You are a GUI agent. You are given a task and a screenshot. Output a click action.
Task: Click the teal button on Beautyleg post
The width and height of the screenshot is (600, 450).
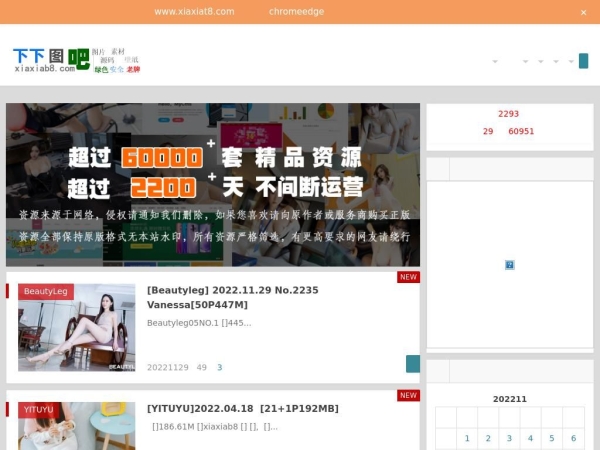point(412,364)
